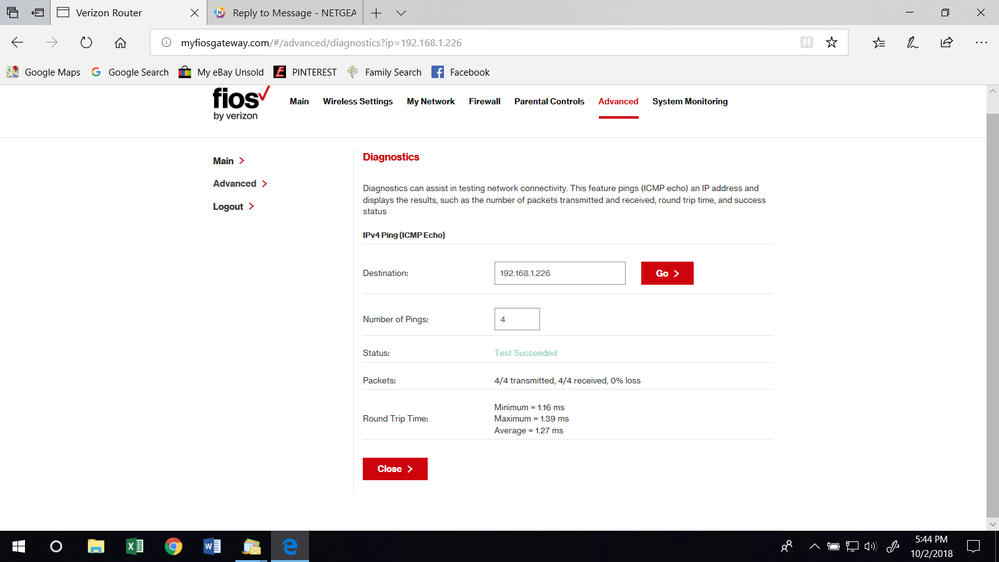Open Google Maps bookmark
Screen dimensions: 999x562
(x=43, y=72)
